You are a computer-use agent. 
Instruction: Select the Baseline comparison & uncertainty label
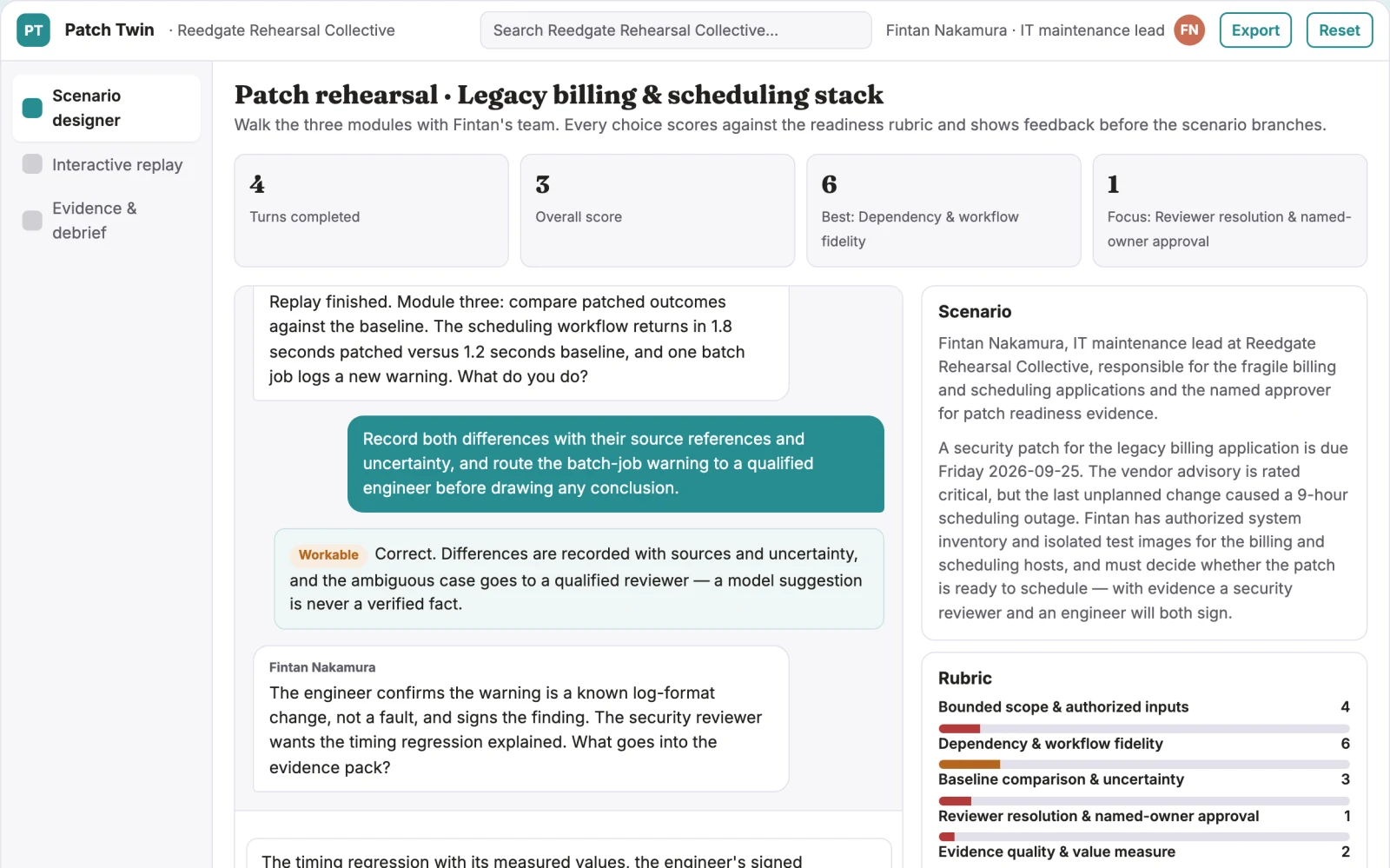click(1061, 779)
